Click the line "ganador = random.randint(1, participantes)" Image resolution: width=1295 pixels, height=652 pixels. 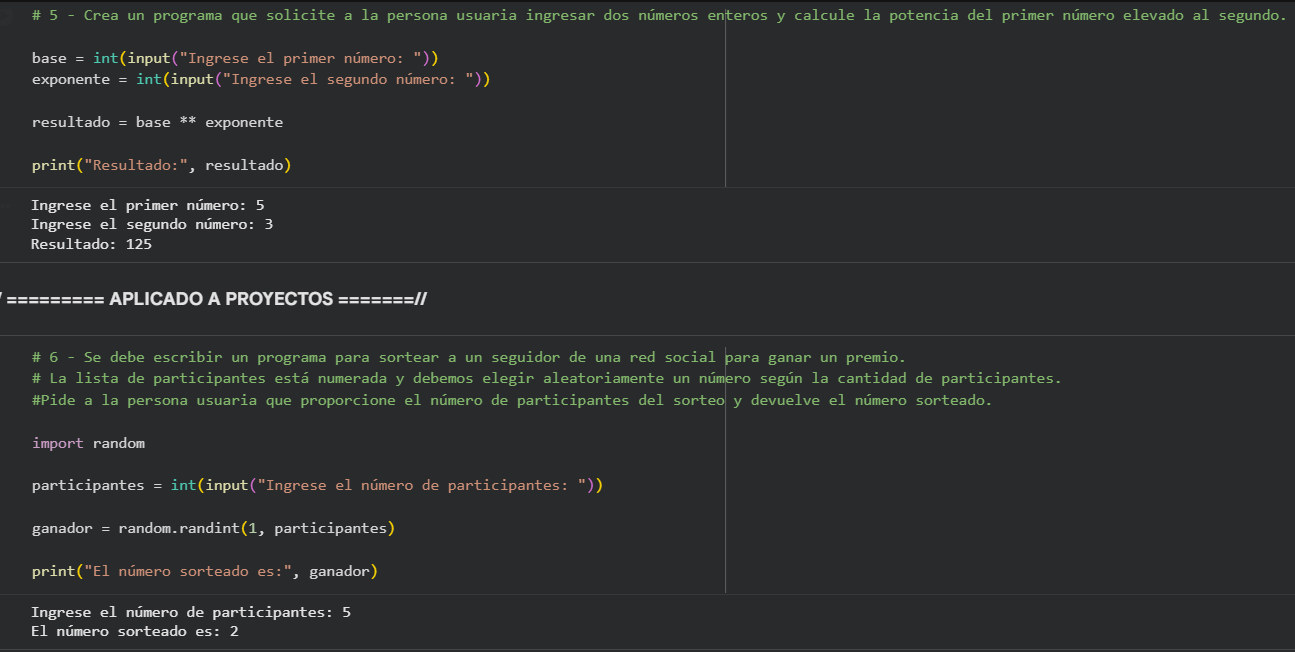[213, 528]
